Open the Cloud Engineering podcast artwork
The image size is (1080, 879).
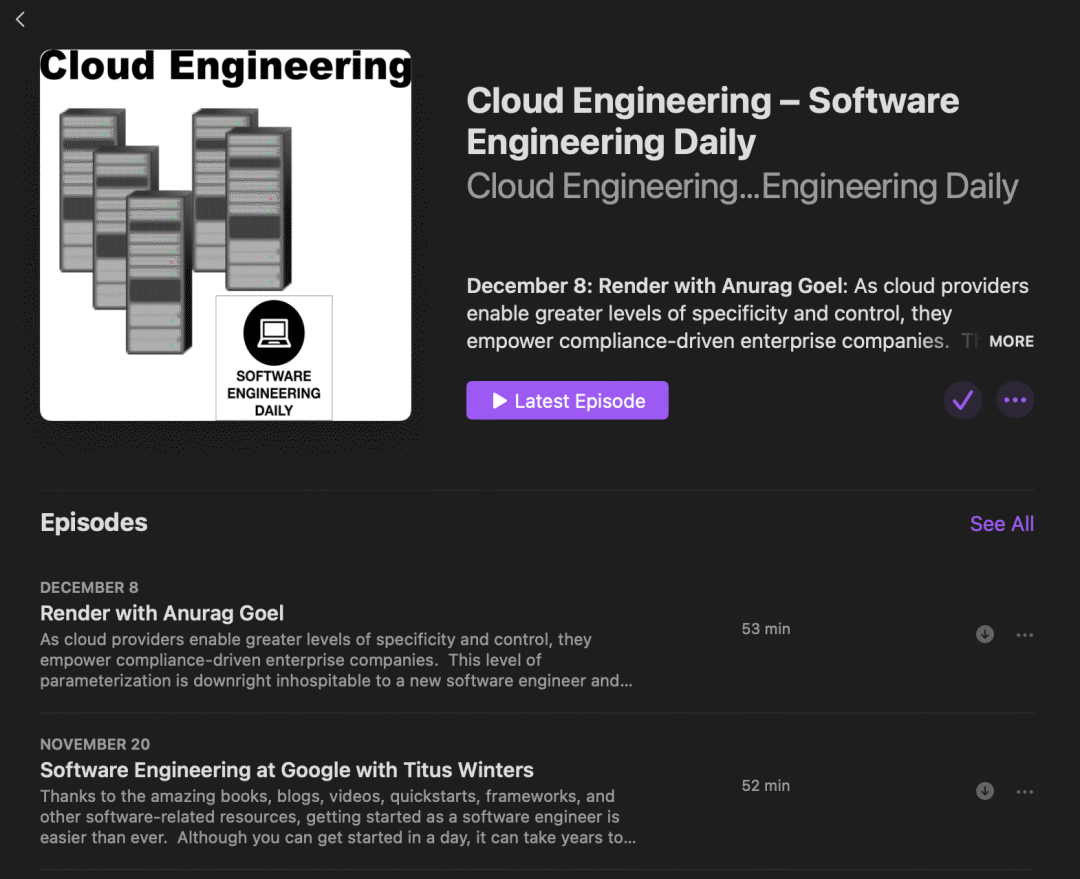225,234
